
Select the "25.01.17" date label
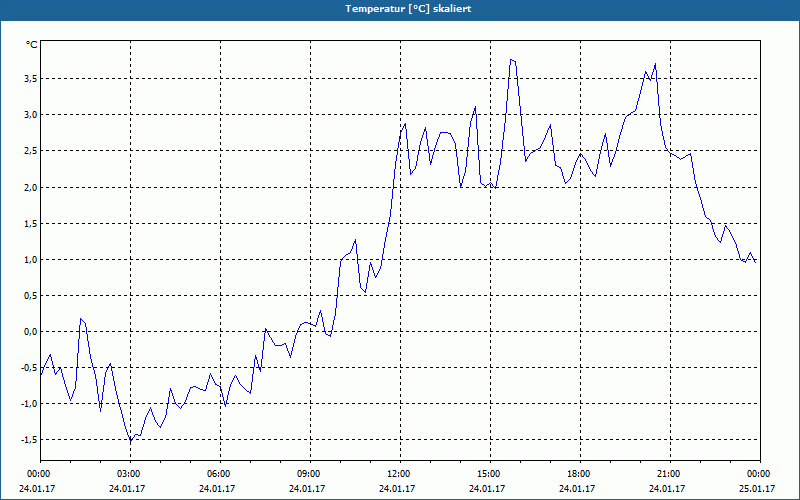tap(757, 488)
